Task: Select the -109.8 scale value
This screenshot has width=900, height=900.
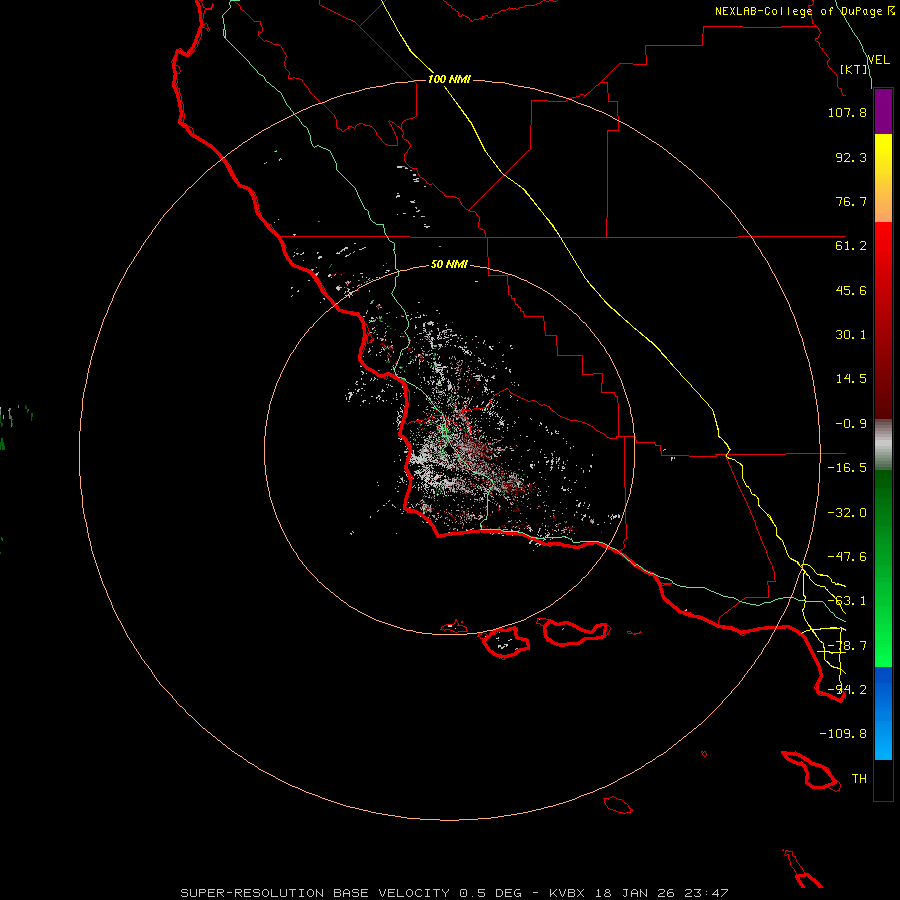Action: click(x=843, y=734)
